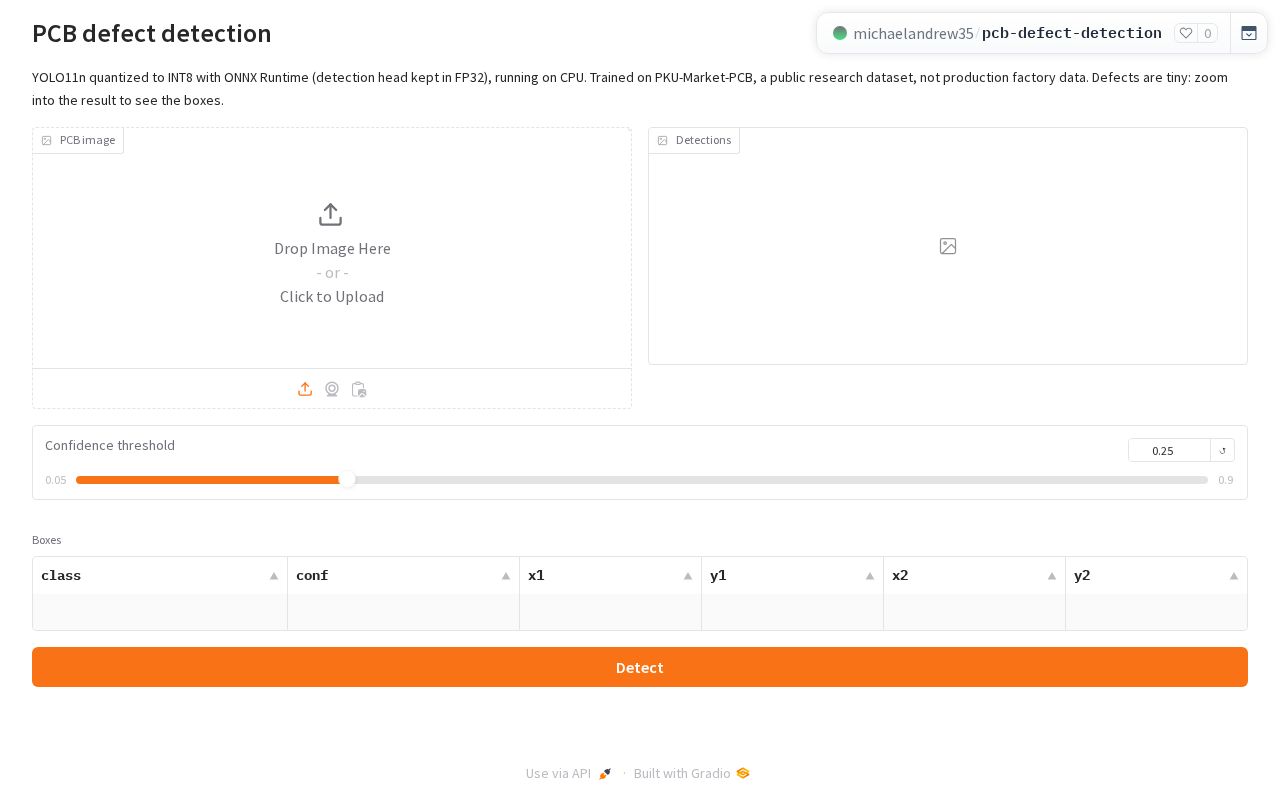Sort the table by y1 column

tap(870, 576)
